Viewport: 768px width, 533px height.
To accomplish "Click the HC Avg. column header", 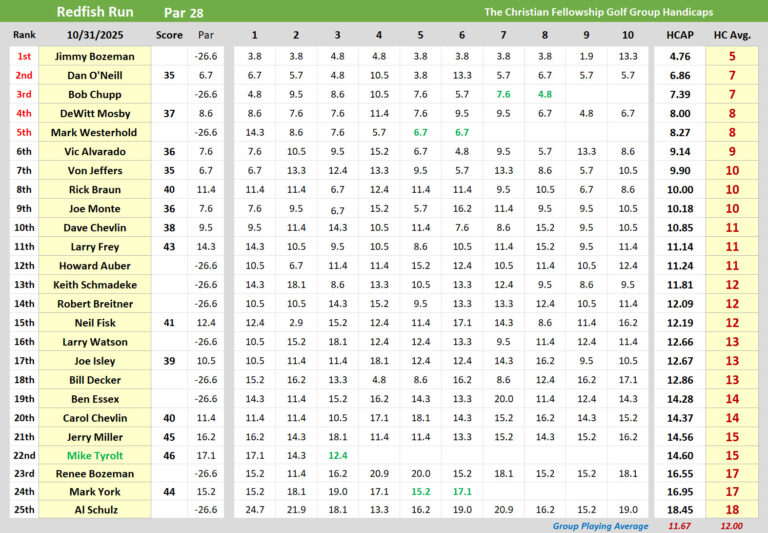I will pos(732,35).
